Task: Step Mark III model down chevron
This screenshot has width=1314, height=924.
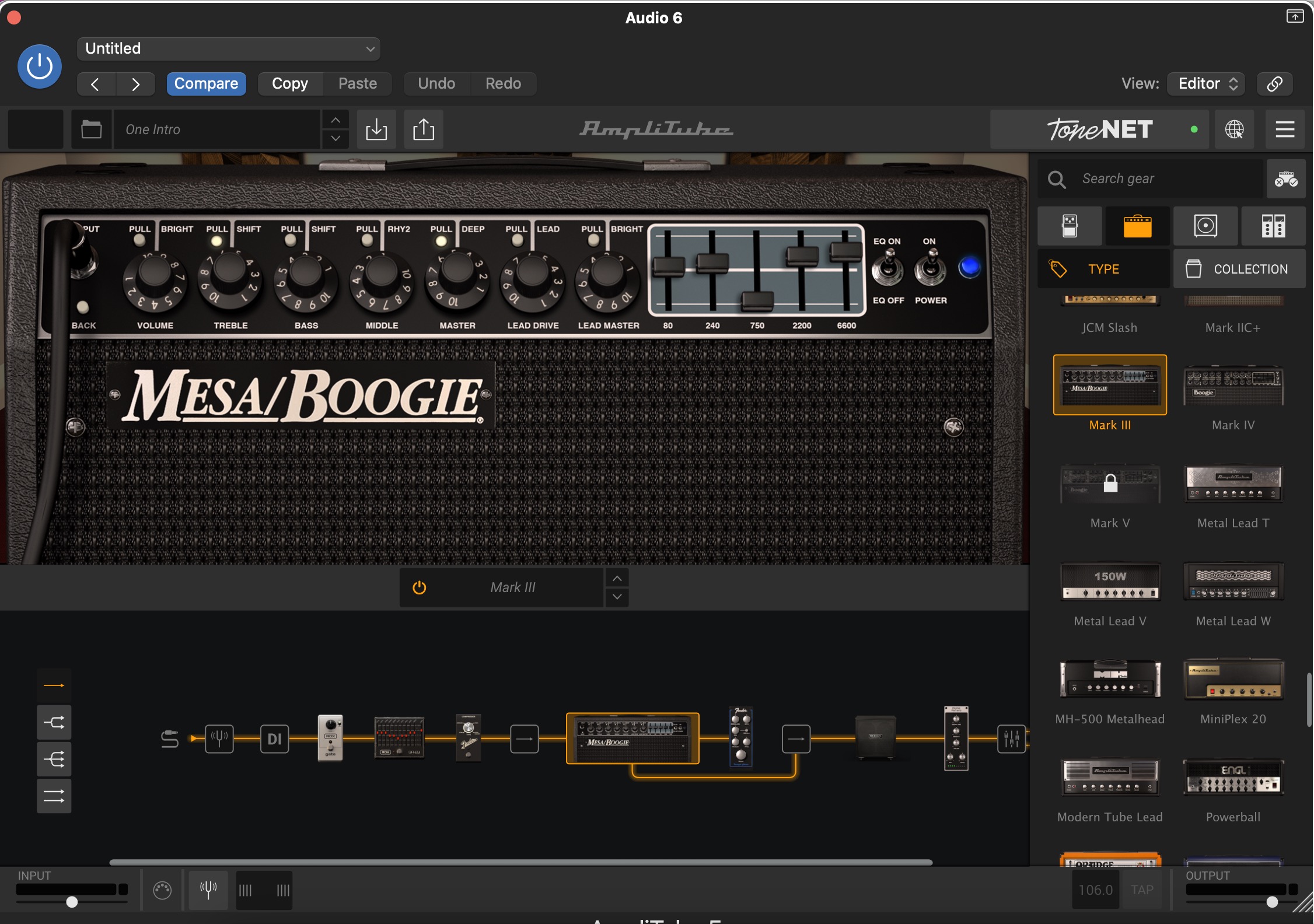Action: [617, 597]
